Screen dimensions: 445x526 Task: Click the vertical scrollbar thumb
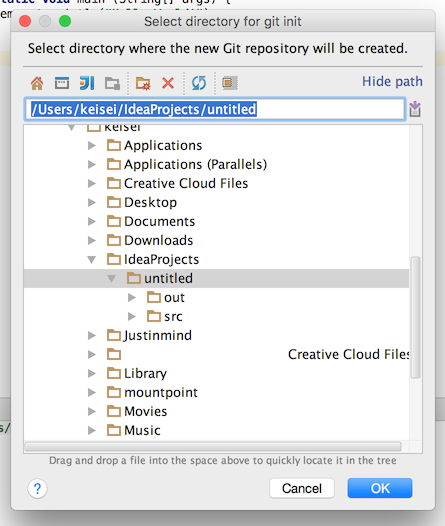tap(416, 317)
